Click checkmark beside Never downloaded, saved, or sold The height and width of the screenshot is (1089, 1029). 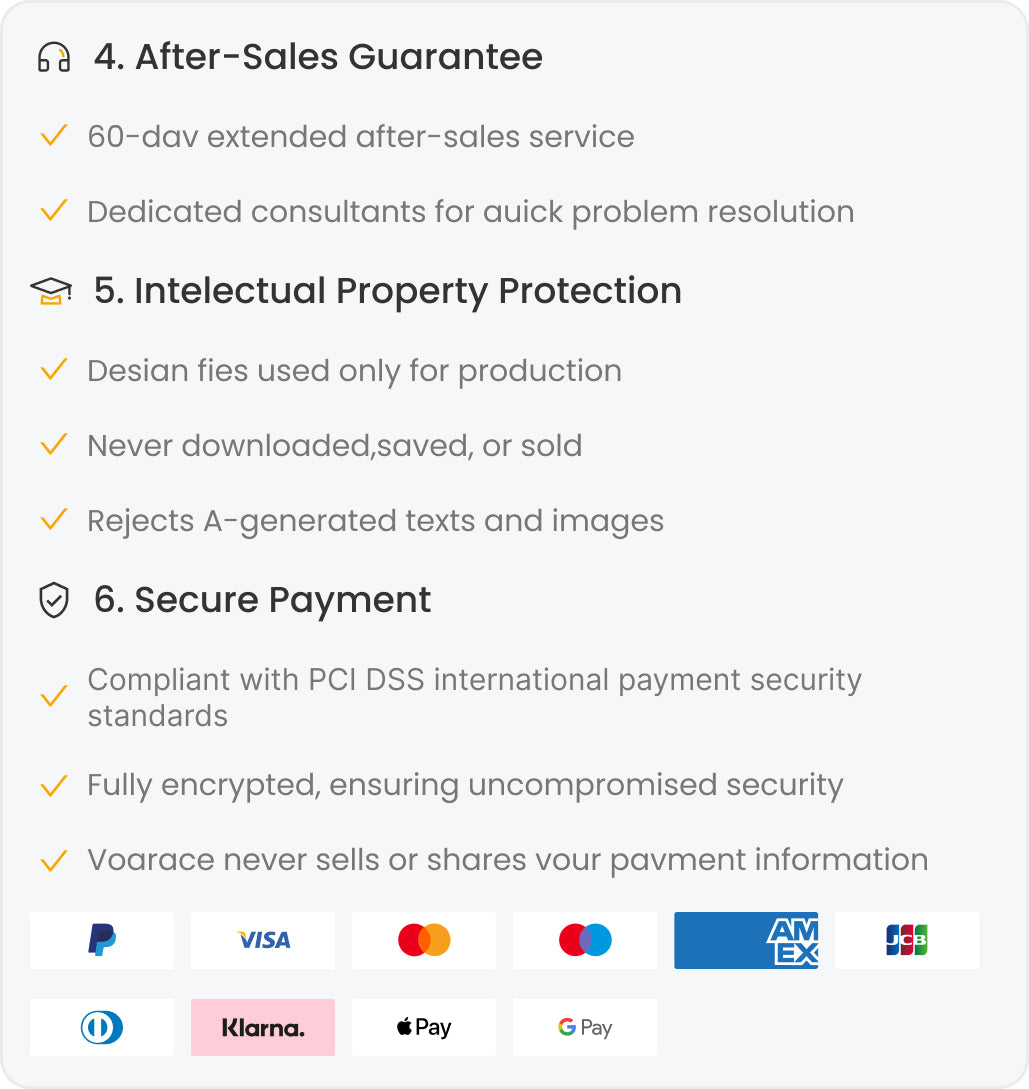[53, 445]
